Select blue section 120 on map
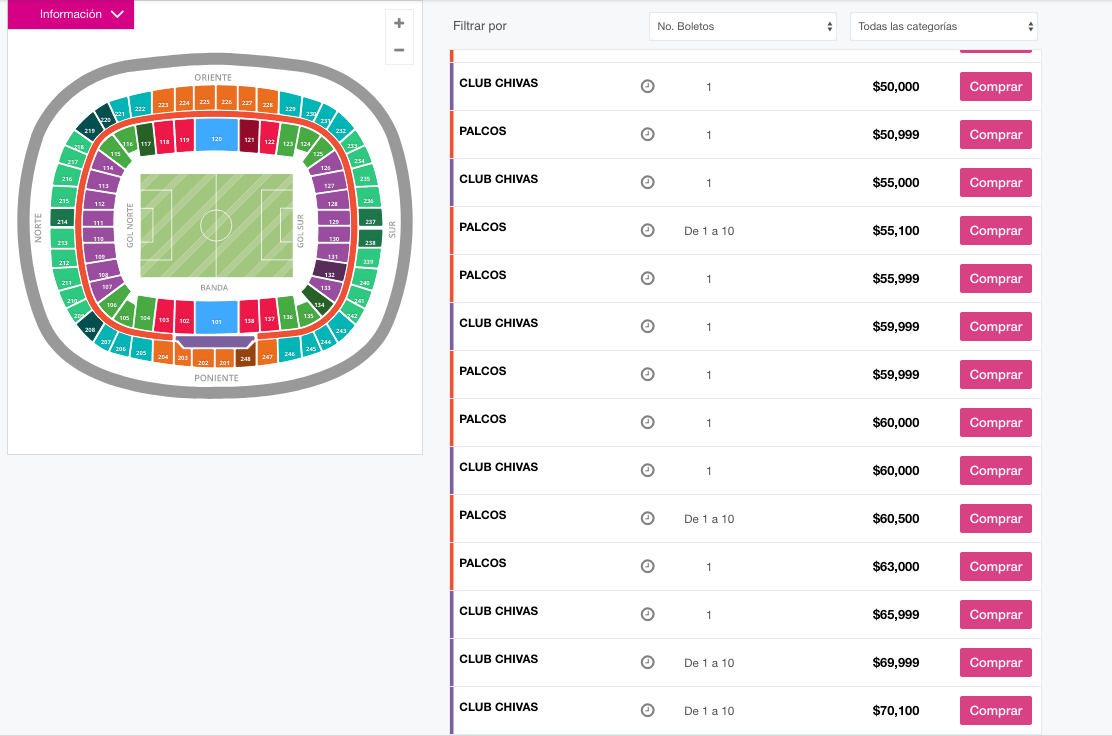The image size is (1112, 736). [x=216, y=135]
